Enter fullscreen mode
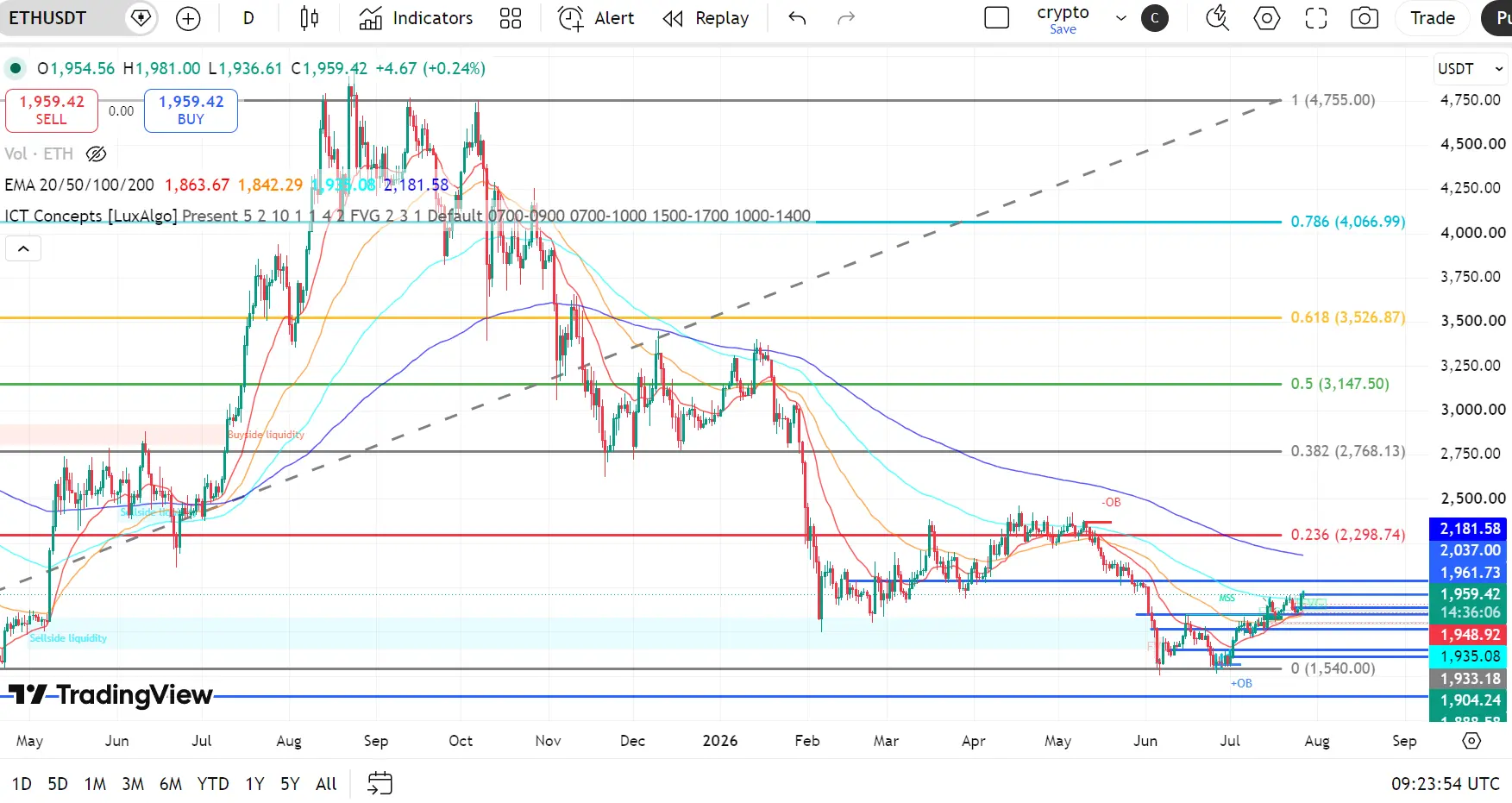Screen dimensions: 1512x803 [1315, 18]
